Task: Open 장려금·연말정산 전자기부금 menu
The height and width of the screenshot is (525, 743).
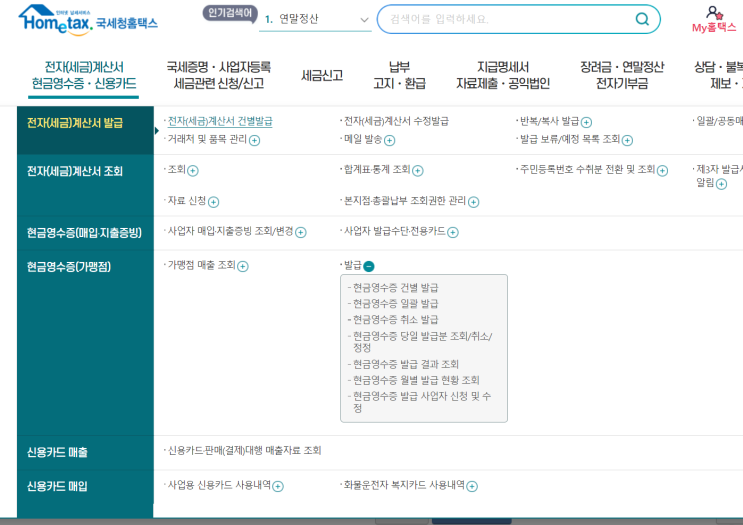Action: tap(622, 75)
